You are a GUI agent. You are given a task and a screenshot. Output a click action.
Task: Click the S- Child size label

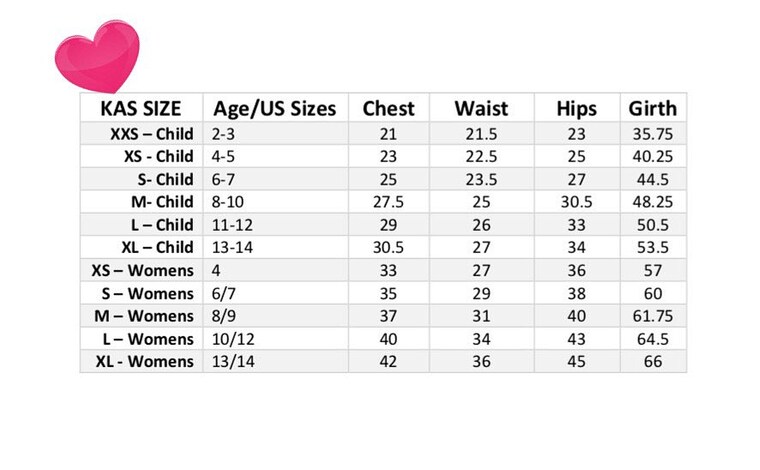coord(165,179)
